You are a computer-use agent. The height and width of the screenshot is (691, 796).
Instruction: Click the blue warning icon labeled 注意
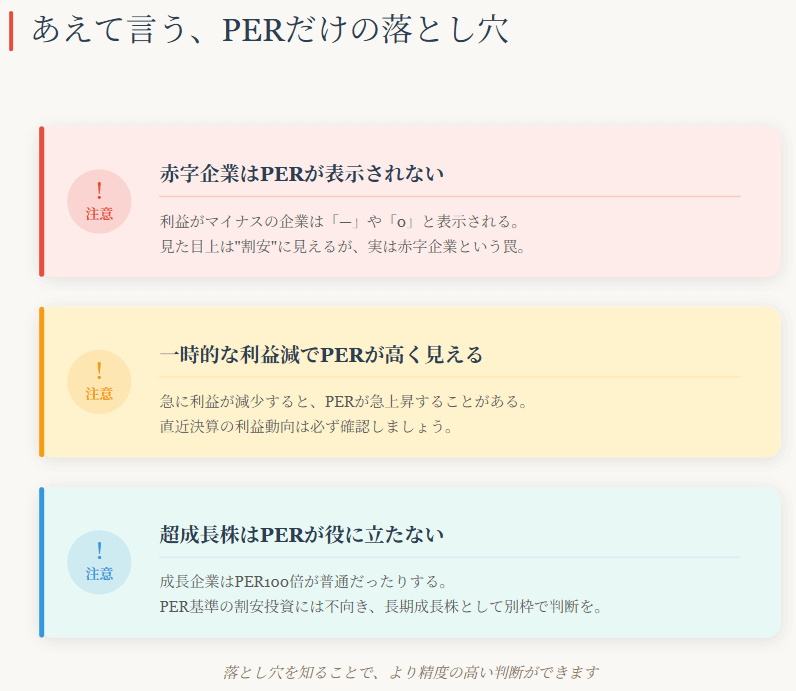99,561
